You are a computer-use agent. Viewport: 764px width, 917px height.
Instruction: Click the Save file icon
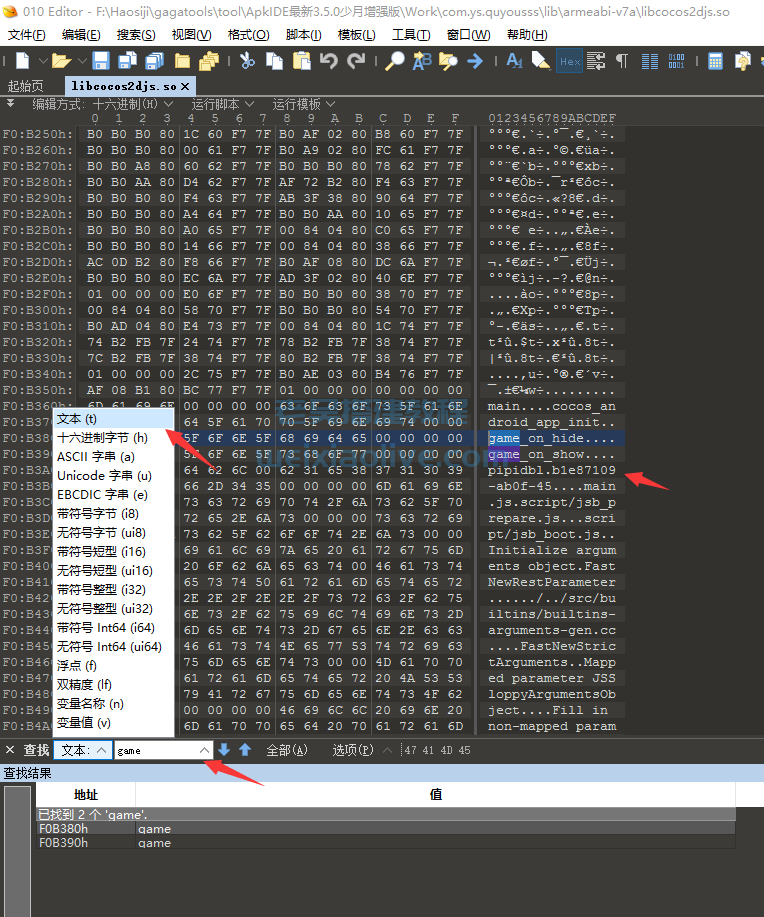point(101,61)
